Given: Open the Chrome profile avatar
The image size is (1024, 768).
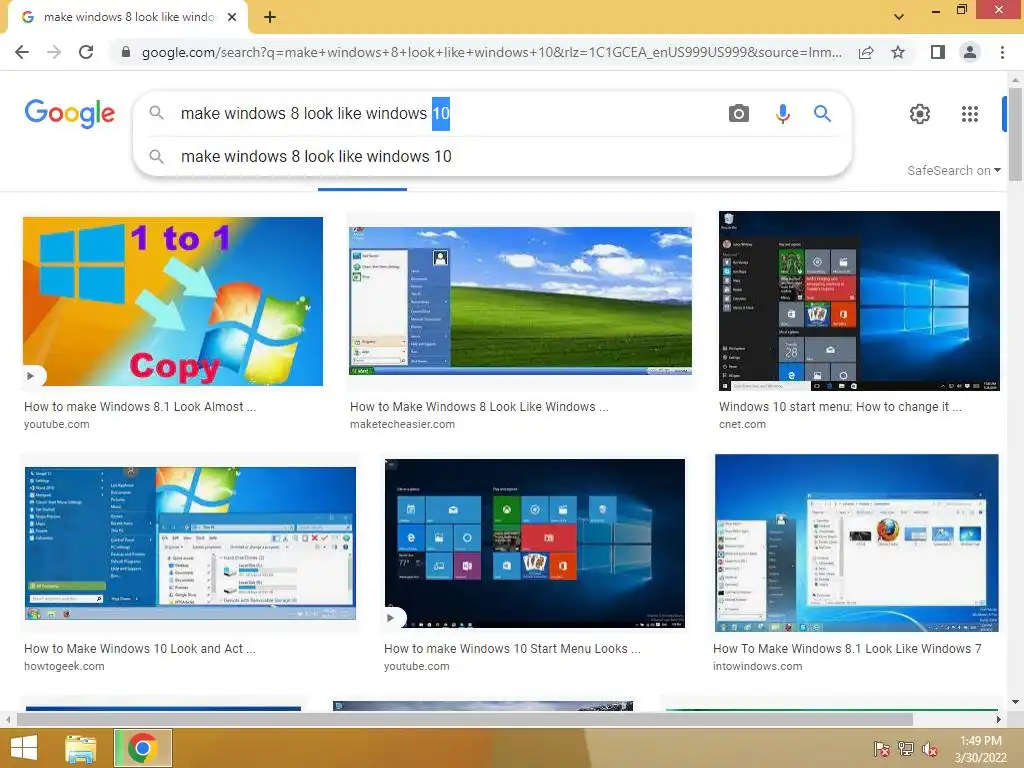Looking at the screenshot, I should coord(970,52).
